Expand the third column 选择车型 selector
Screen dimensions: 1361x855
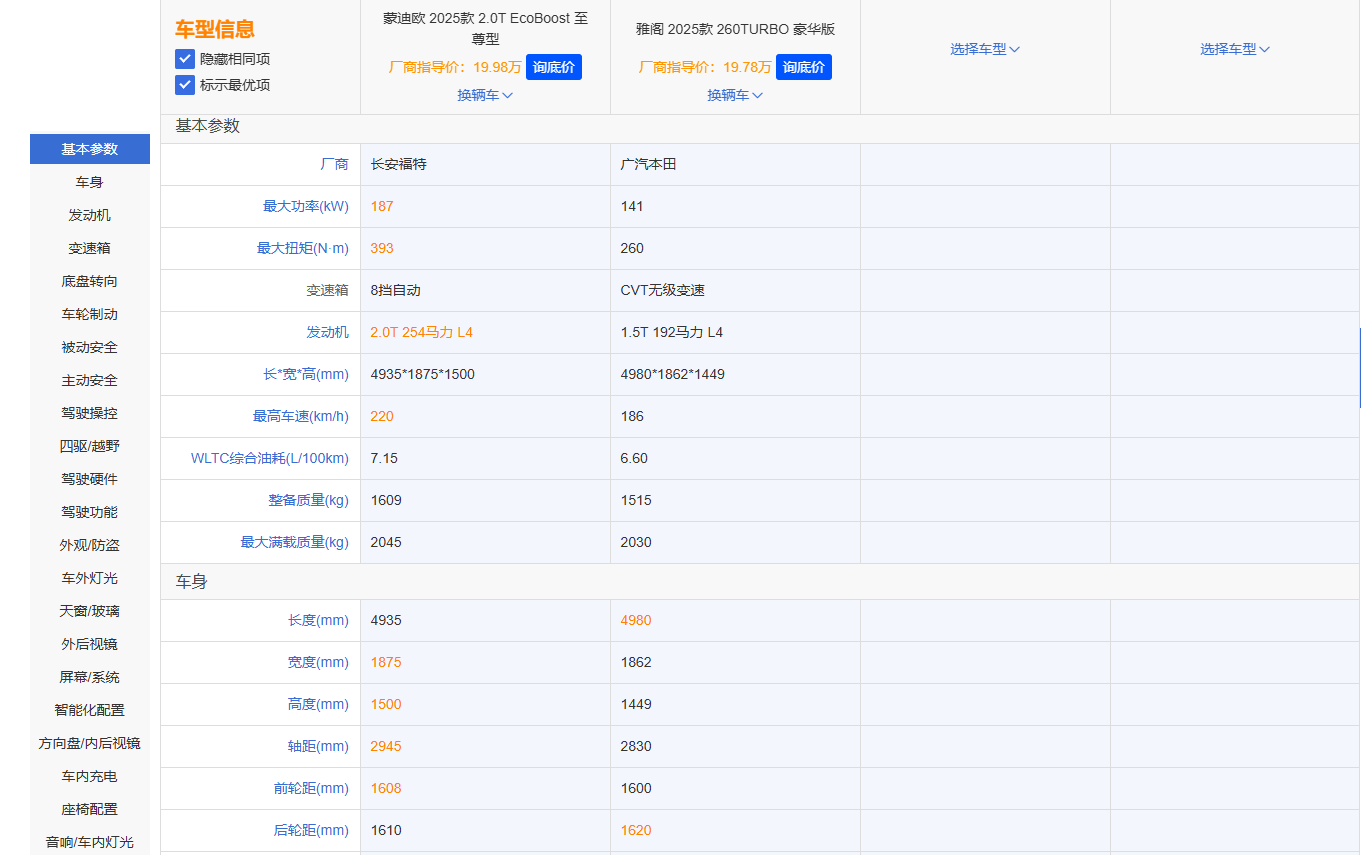tap(984, 49)
